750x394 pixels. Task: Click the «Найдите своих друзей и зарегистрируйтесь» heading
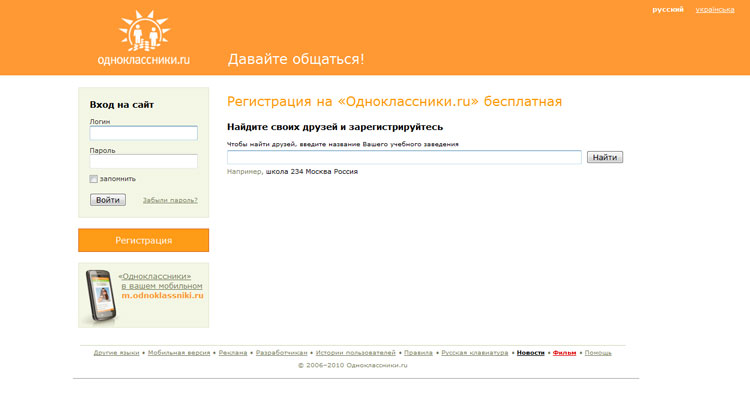click(x=335, y=127)
